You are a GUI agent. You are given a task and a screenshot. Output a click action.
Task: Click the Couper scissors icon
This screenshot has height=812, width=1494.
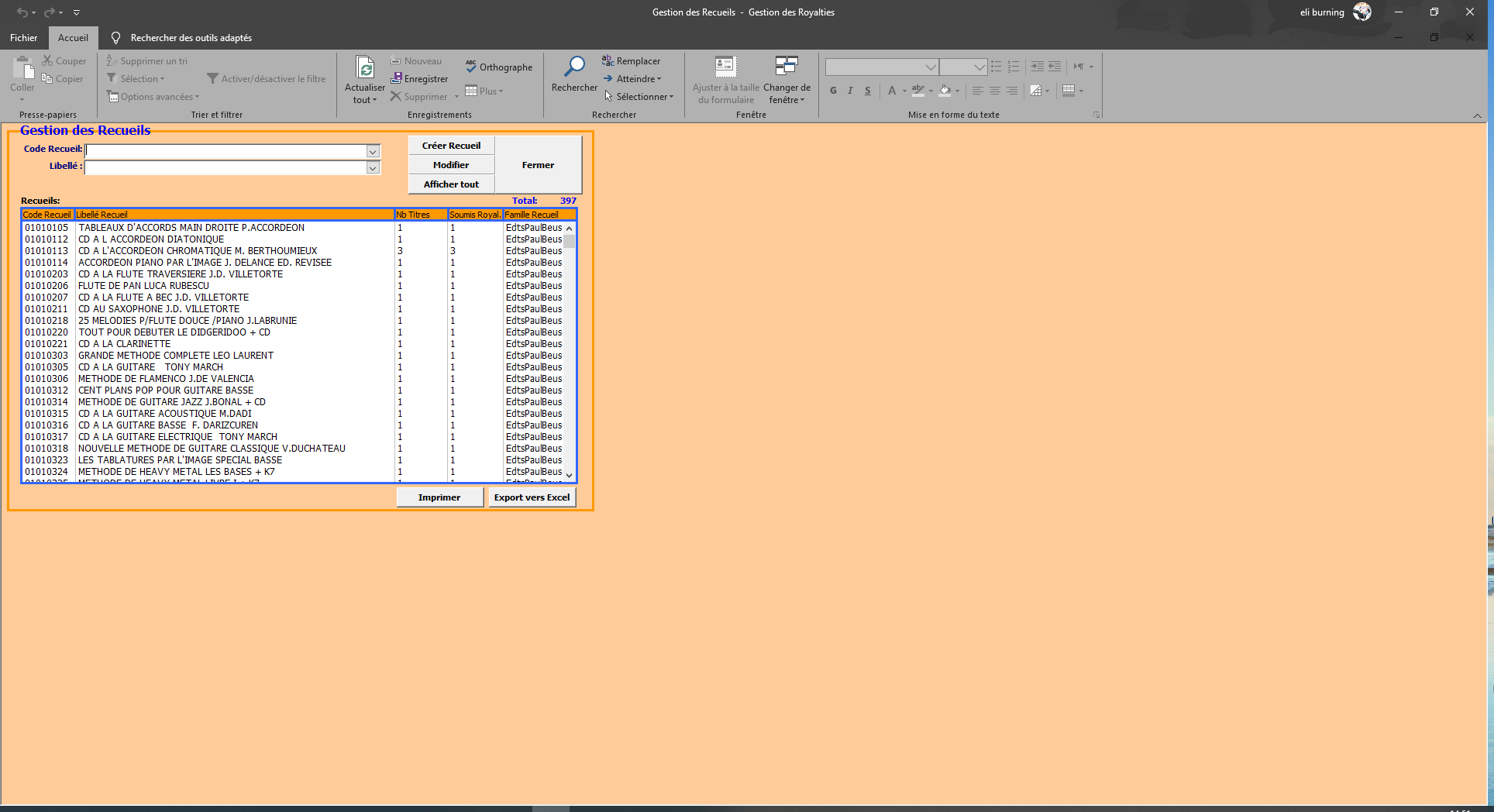[x=47, y=60]
